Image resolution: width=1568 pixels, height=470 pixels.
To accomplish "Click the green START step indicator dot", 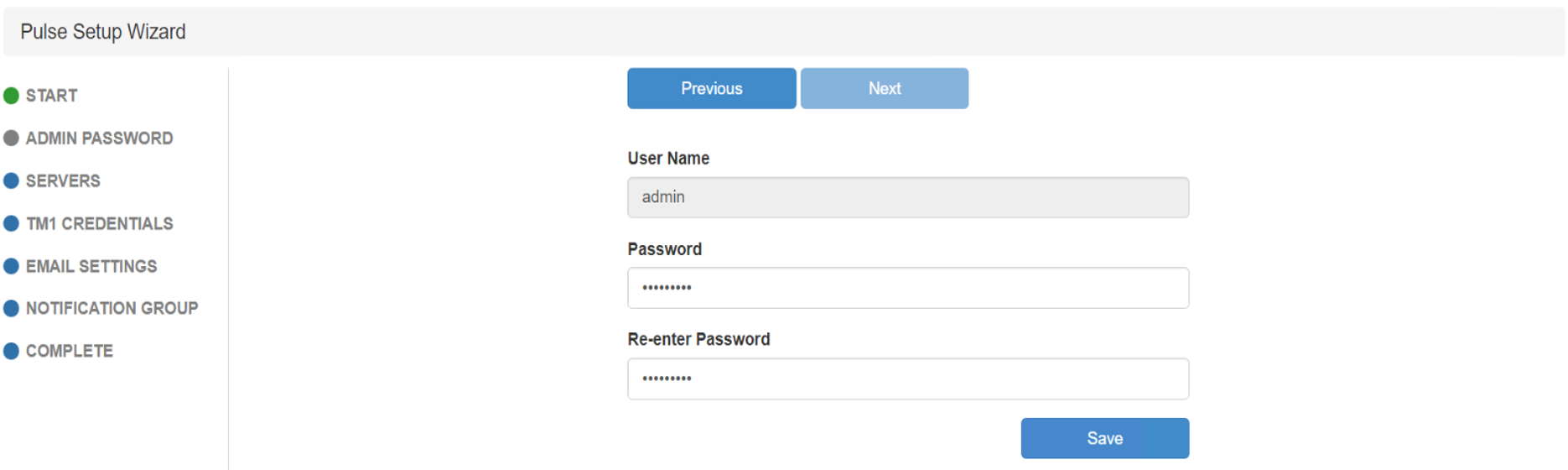I will tap(11, 96).
